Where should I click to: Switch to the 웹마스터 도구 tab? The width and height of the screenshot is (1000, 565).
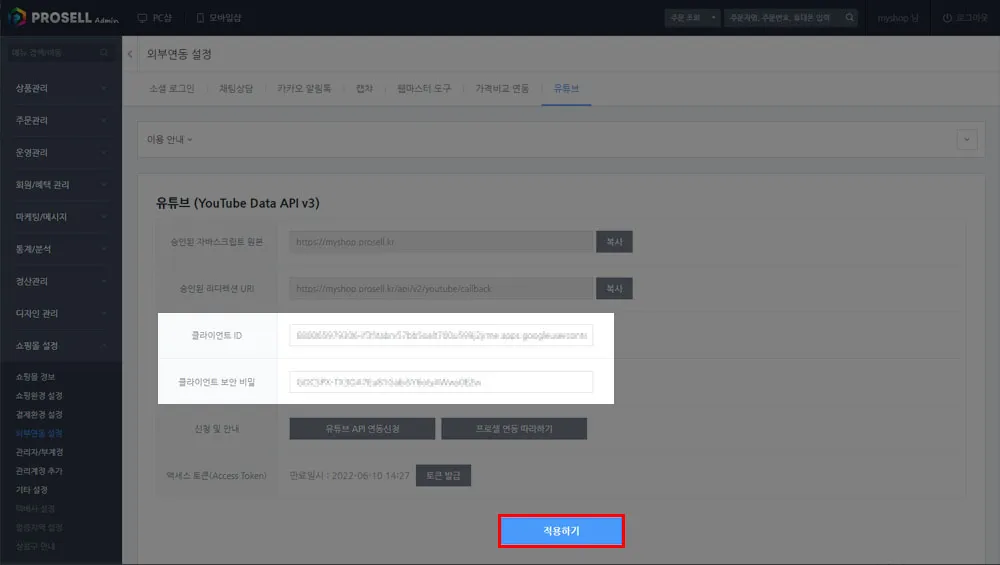point(424,89)
